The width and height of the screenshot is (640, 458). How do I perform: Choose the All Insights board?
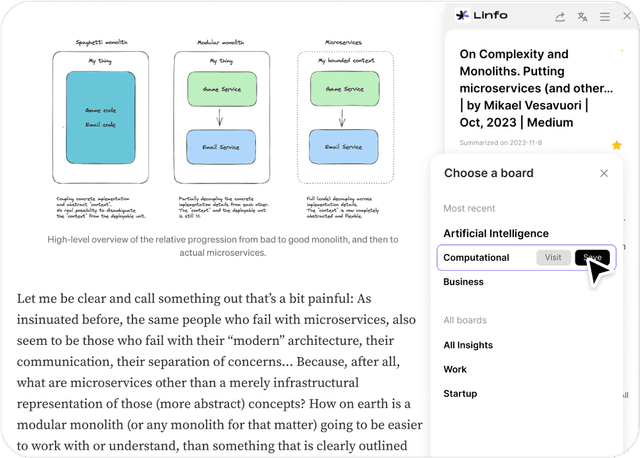point(468,345)
